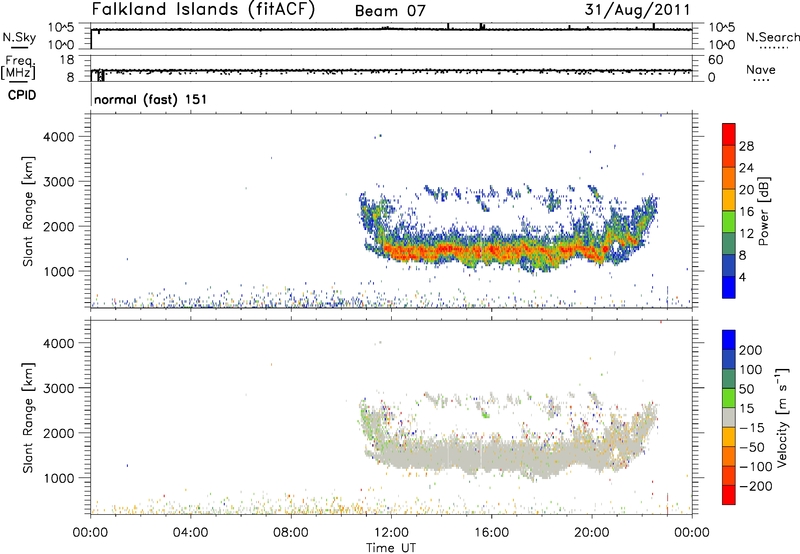Select the "CPID" row label

click(22, 96)
